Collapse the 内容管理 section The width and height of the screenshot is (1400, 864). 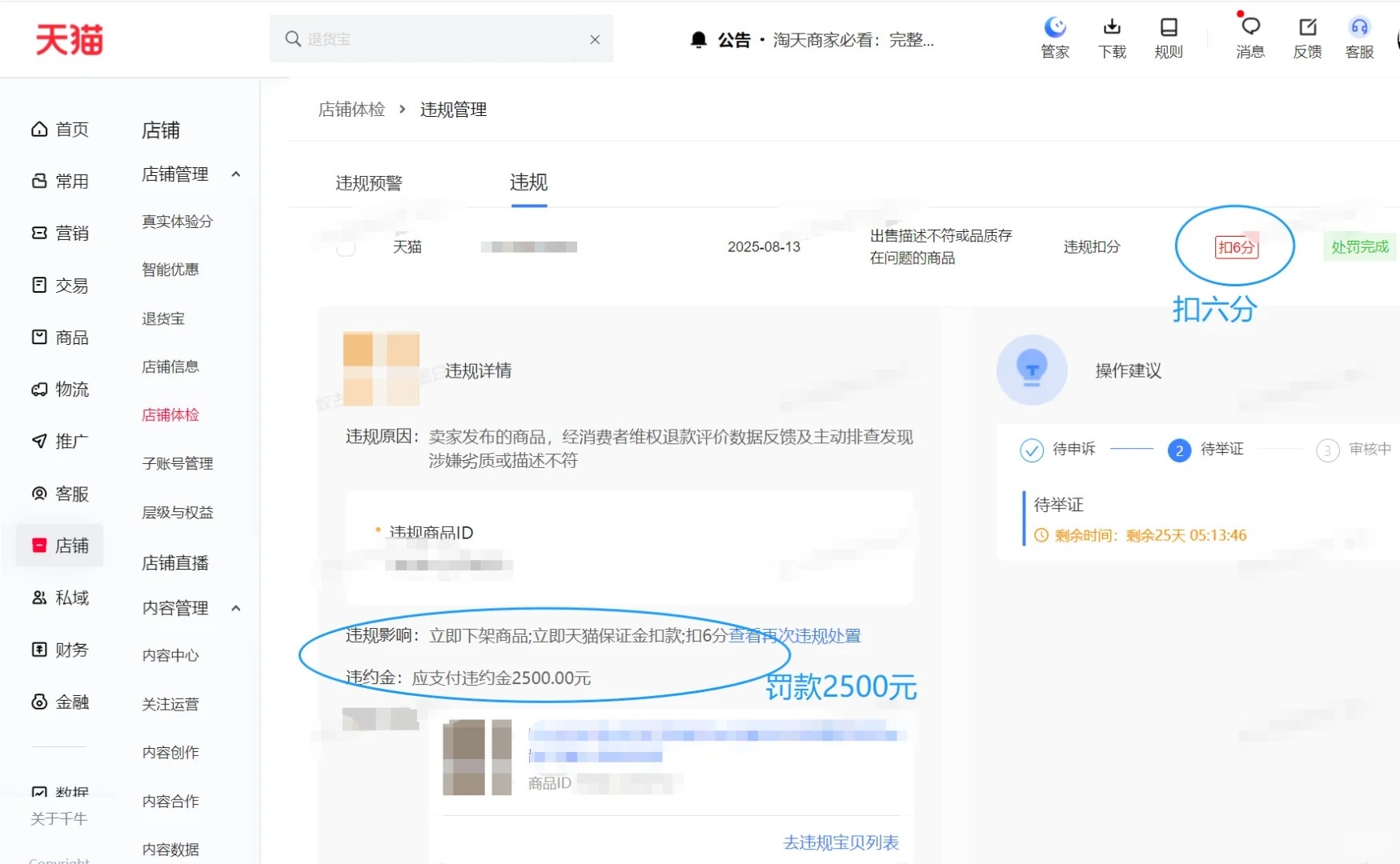pyautogui.click(x=236, y=609)
